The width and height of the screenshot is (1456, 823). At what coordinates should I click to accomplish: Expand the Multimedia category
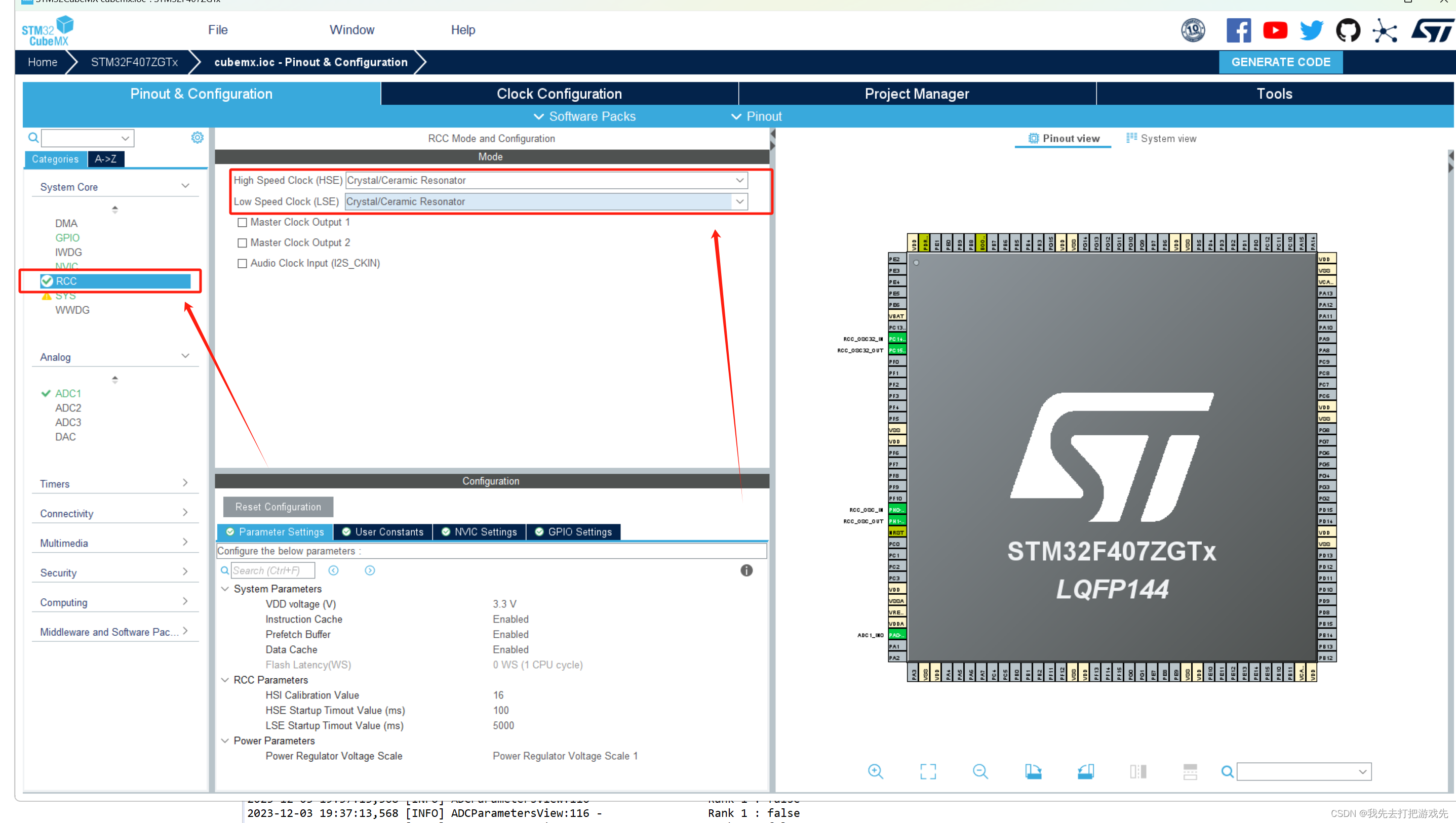point(185,542)
